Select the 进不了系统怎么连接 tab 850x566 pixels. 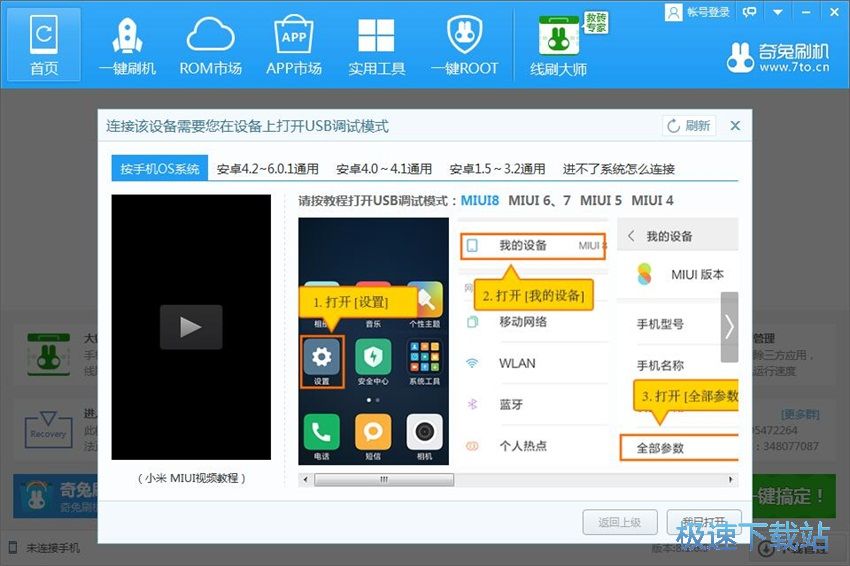(x=619, y=169)
